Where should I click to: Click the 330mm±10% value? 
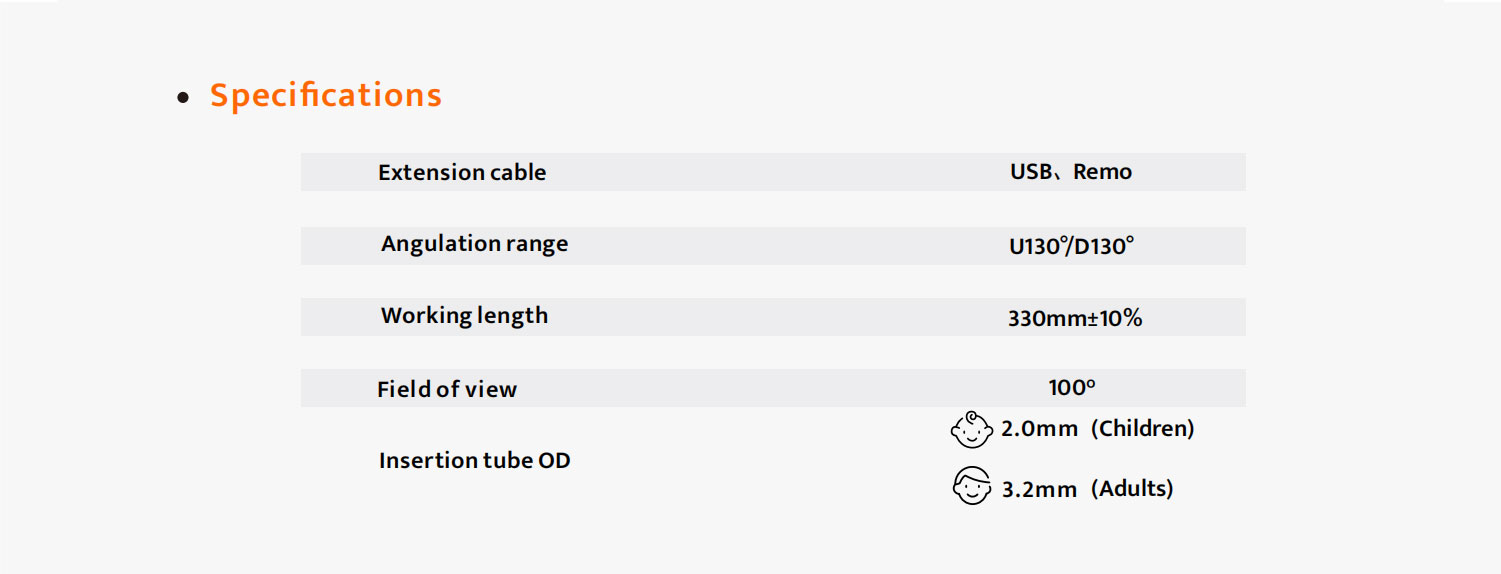pyautogui.click(x=1075, y=319)
